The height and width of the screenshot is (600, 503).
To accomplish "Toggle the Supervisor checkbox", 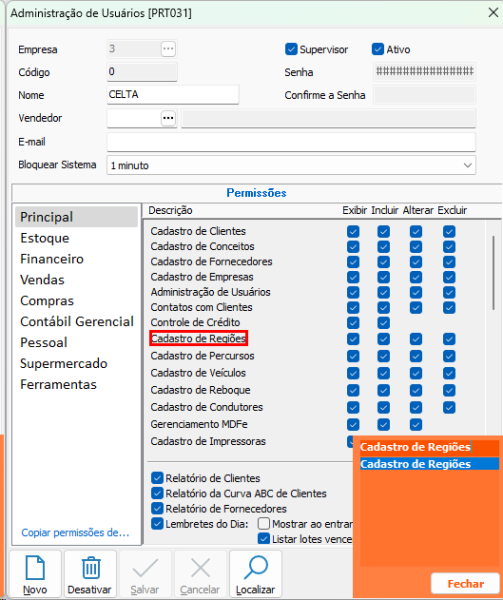I will [x=291, y=49].
